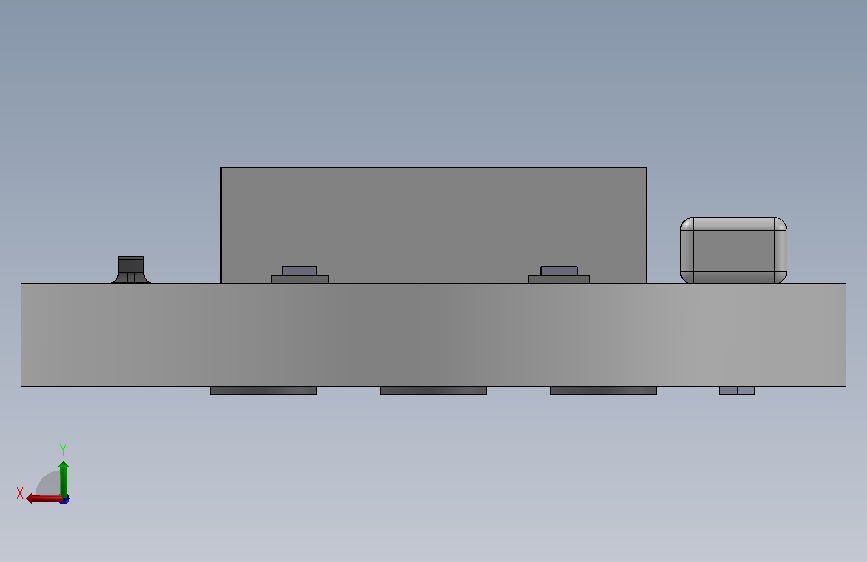The image size is (867, 562).
Task: Select the right bluish clip on the block
Action: click(x=559, y=270)
